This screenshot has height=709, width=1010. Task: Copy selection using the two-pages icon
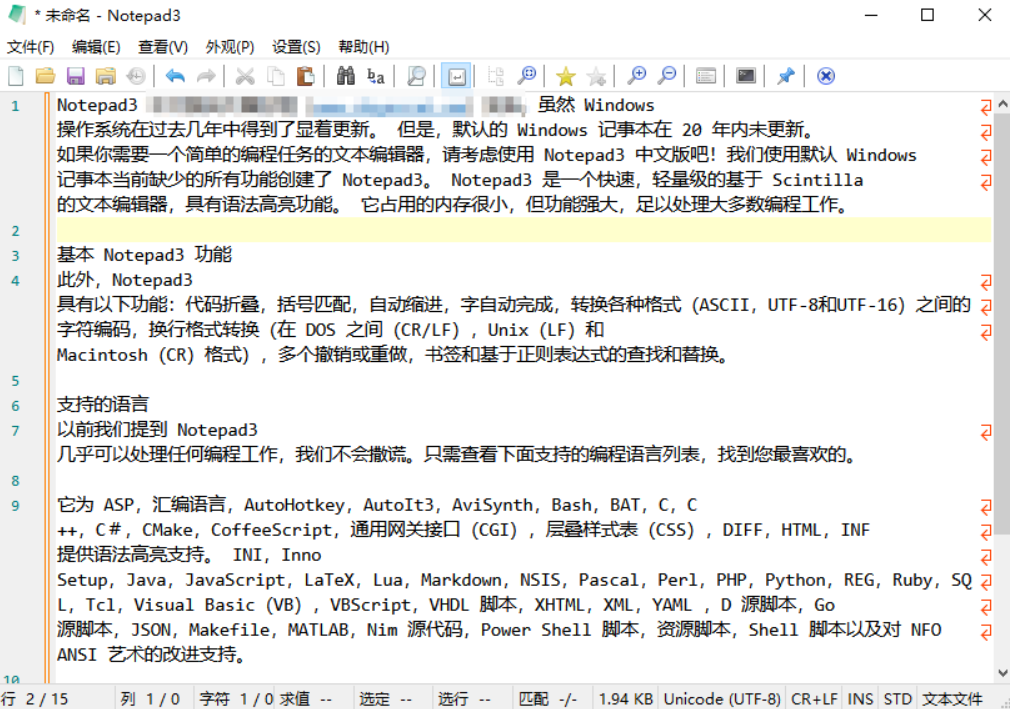[276, 76]
